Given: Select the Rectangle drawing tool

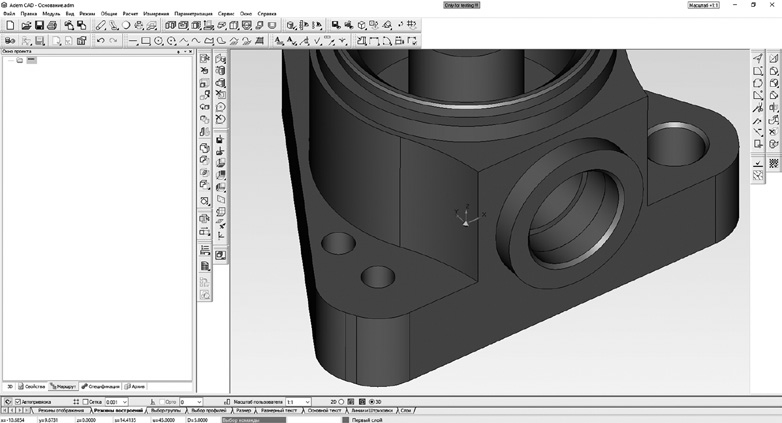Looking at the screenshot, I should pos(146,41).
